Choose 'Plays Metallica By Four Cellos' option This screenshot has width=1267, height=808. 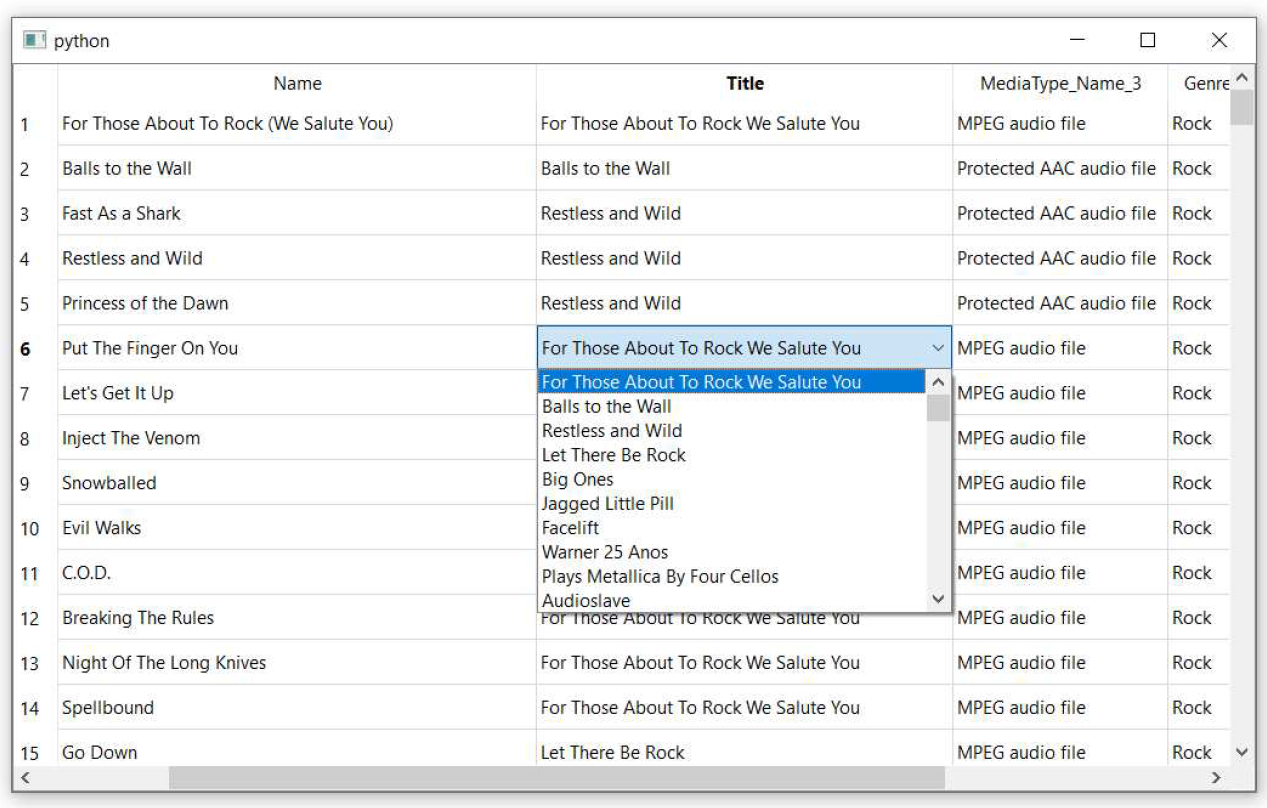[x=732, y=576]
